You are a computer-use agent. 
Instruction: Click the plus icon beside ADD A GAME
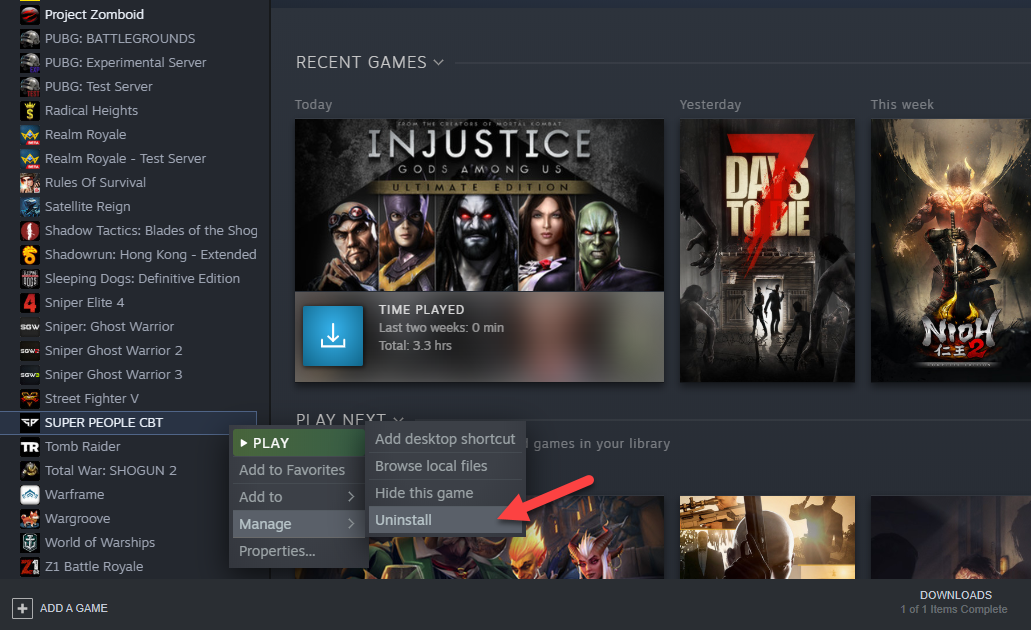(x=22, y=608)
